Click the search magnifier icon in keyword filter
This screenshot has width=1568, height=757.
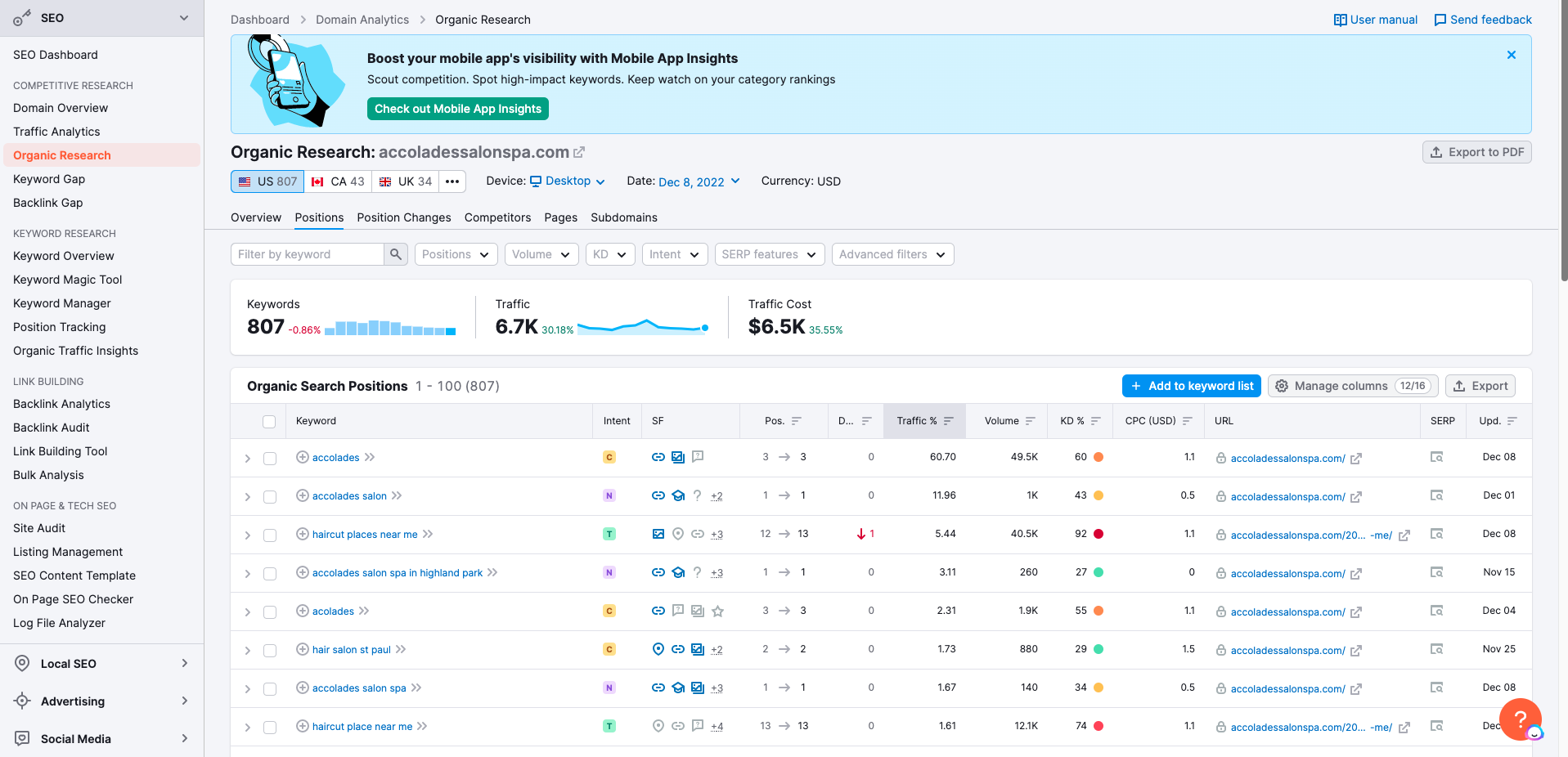click(396, 254)
